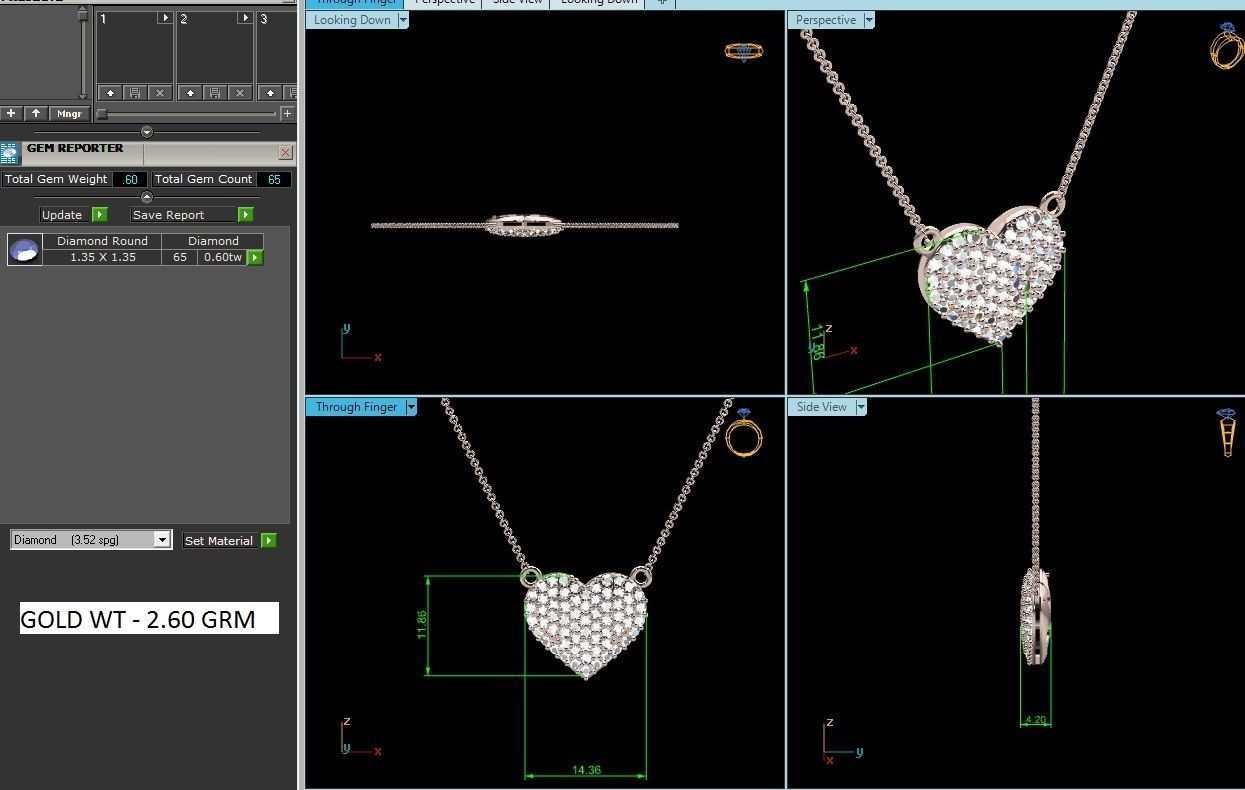
Task: Open the Mngr manager button
Action: pyautogui.click(x=69, y=114)
